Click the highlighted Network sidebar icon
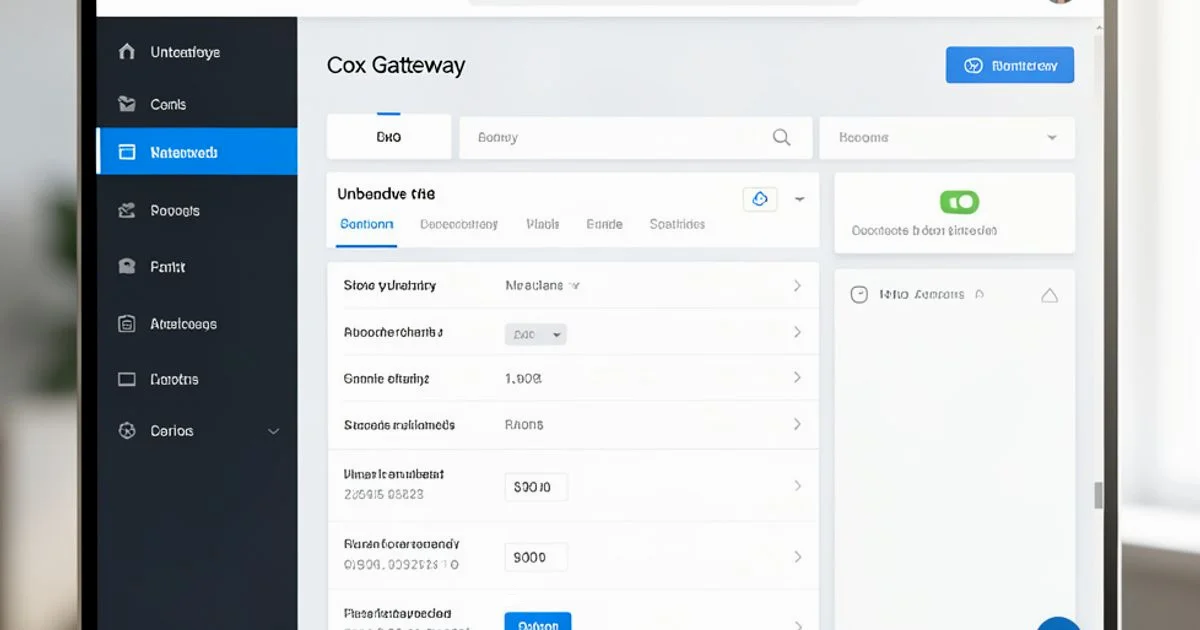1200x630 pixels. (126, 151)
